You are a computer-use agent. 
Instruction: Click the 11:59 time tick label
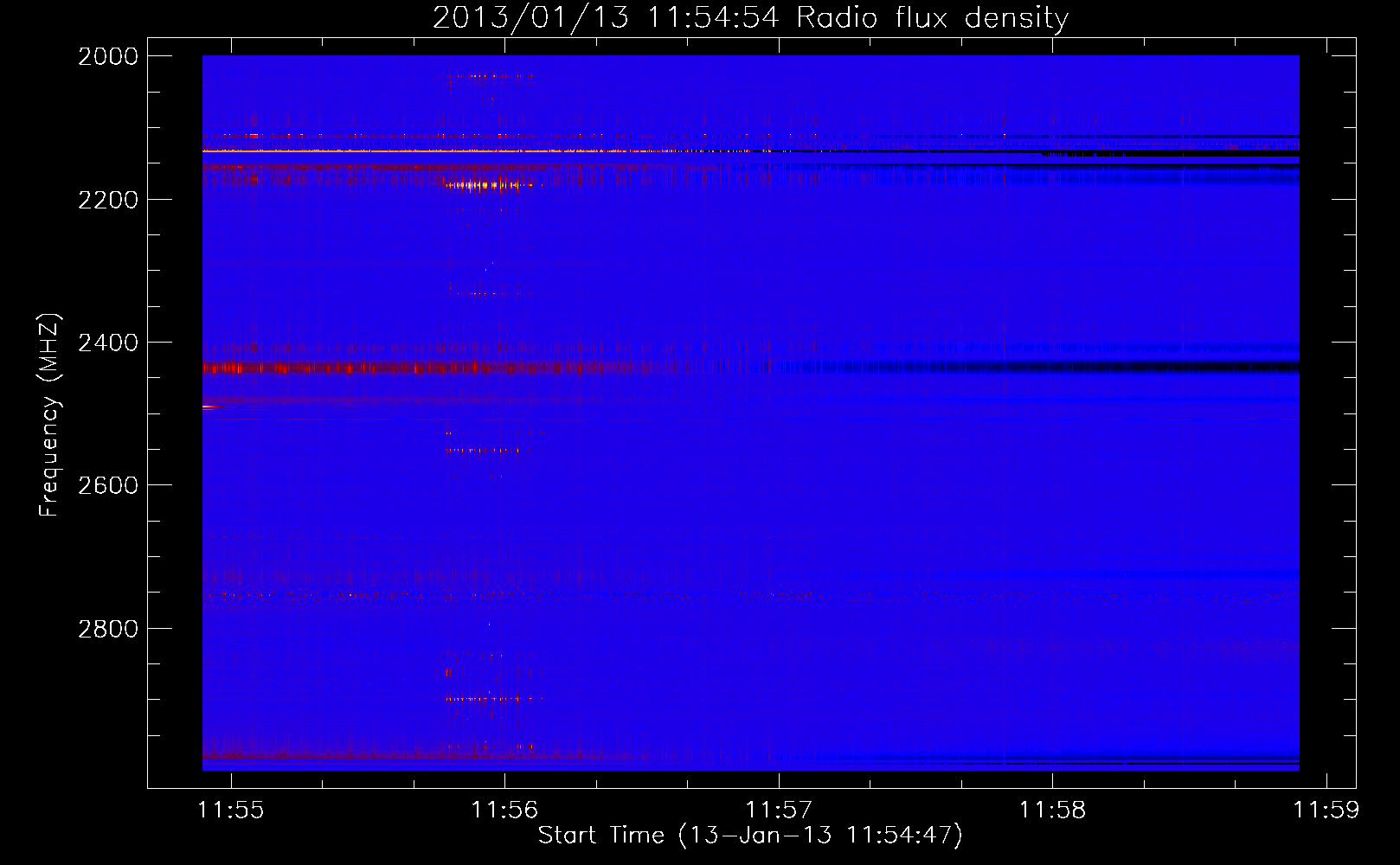tap(1326, 810)
